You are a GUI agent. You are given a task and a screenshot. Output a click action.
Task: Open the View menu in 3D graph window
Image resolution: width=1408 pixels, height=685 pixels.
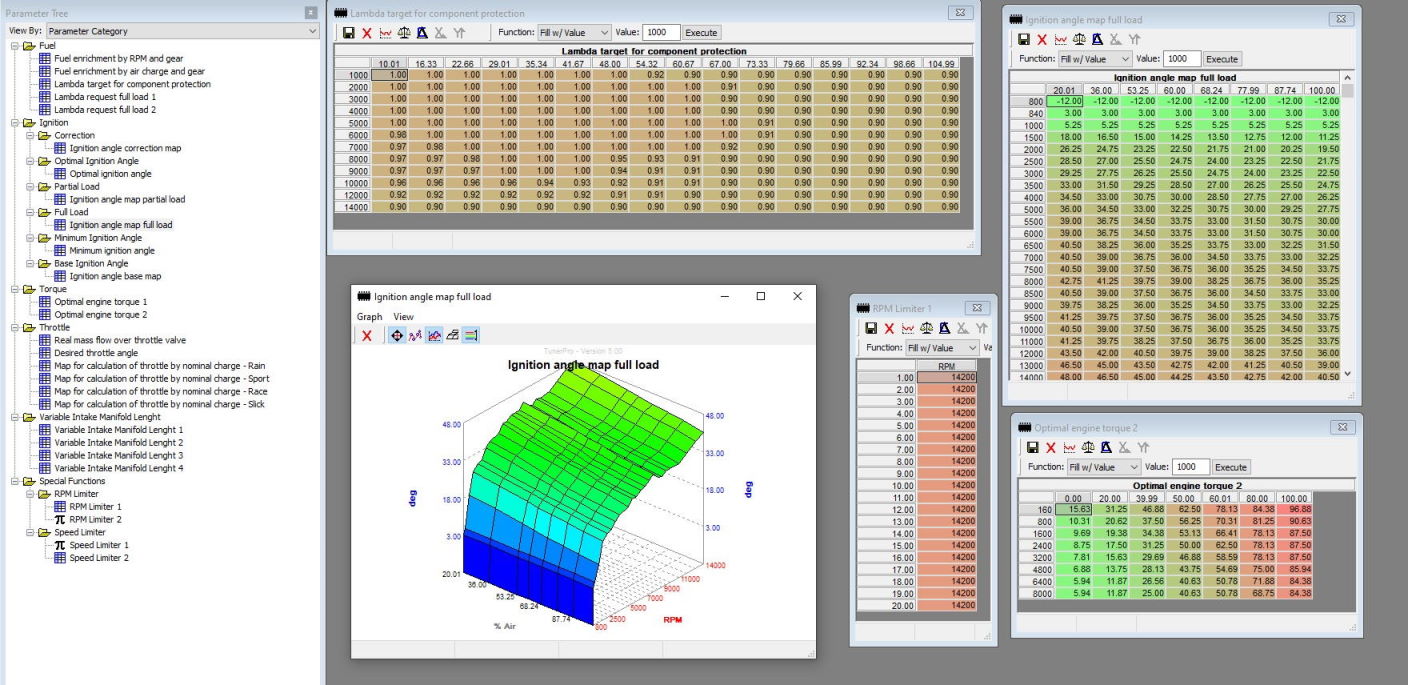click(x=403, y=316)
